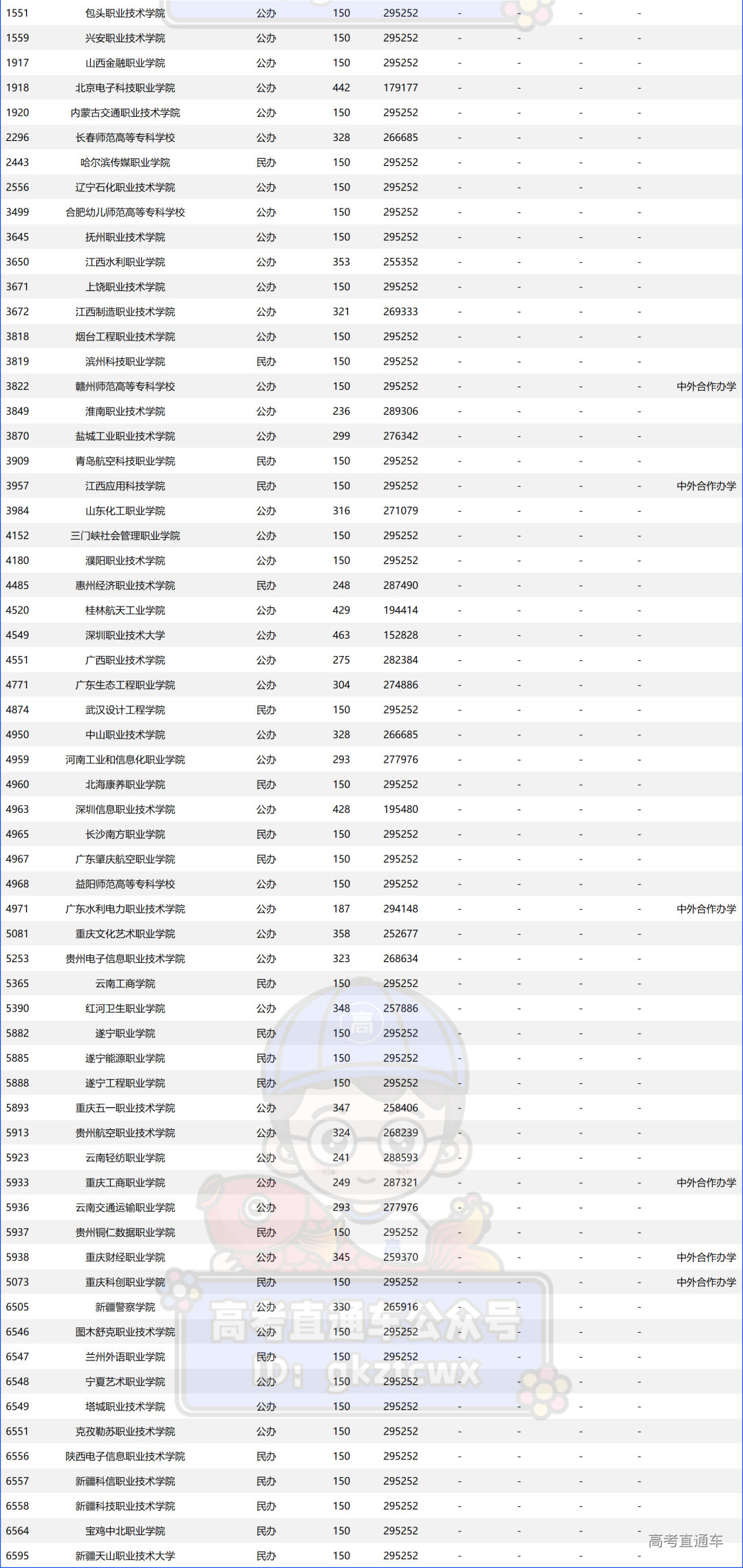Click school code 1551
The height and width of the screenshot is (1568, 743).
tap(18, 13)
